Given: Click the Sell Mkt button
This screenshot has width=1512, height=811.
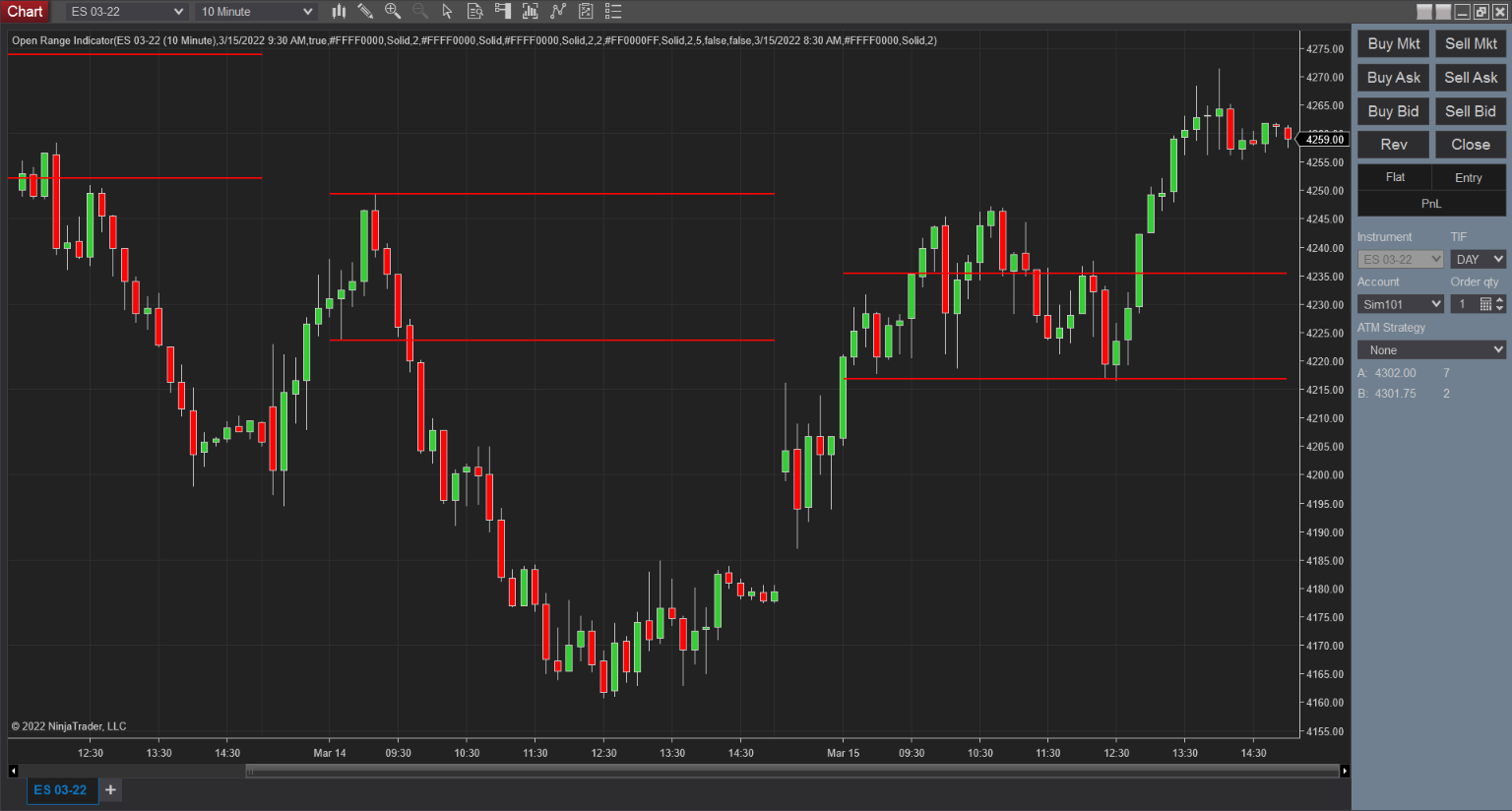Looking at the screenshot, I should (x=1471, y=43).
